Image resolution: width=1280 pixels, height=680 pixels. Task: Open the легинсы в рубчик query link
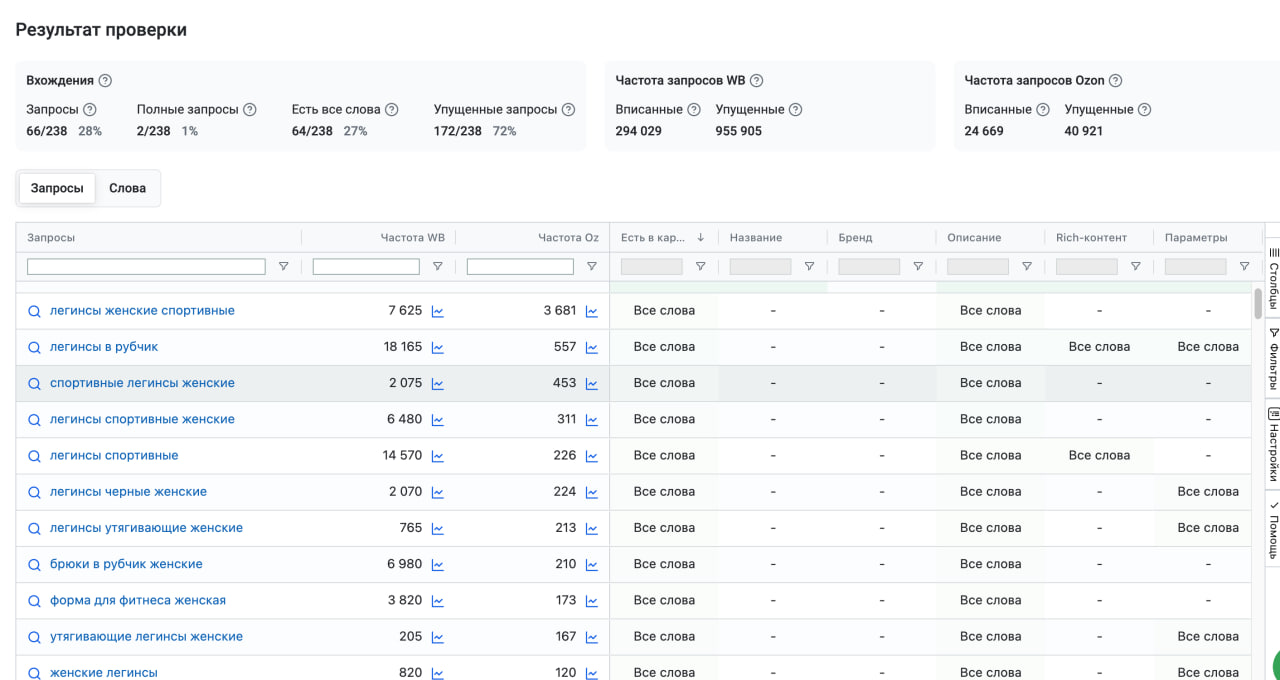point(104,347)
